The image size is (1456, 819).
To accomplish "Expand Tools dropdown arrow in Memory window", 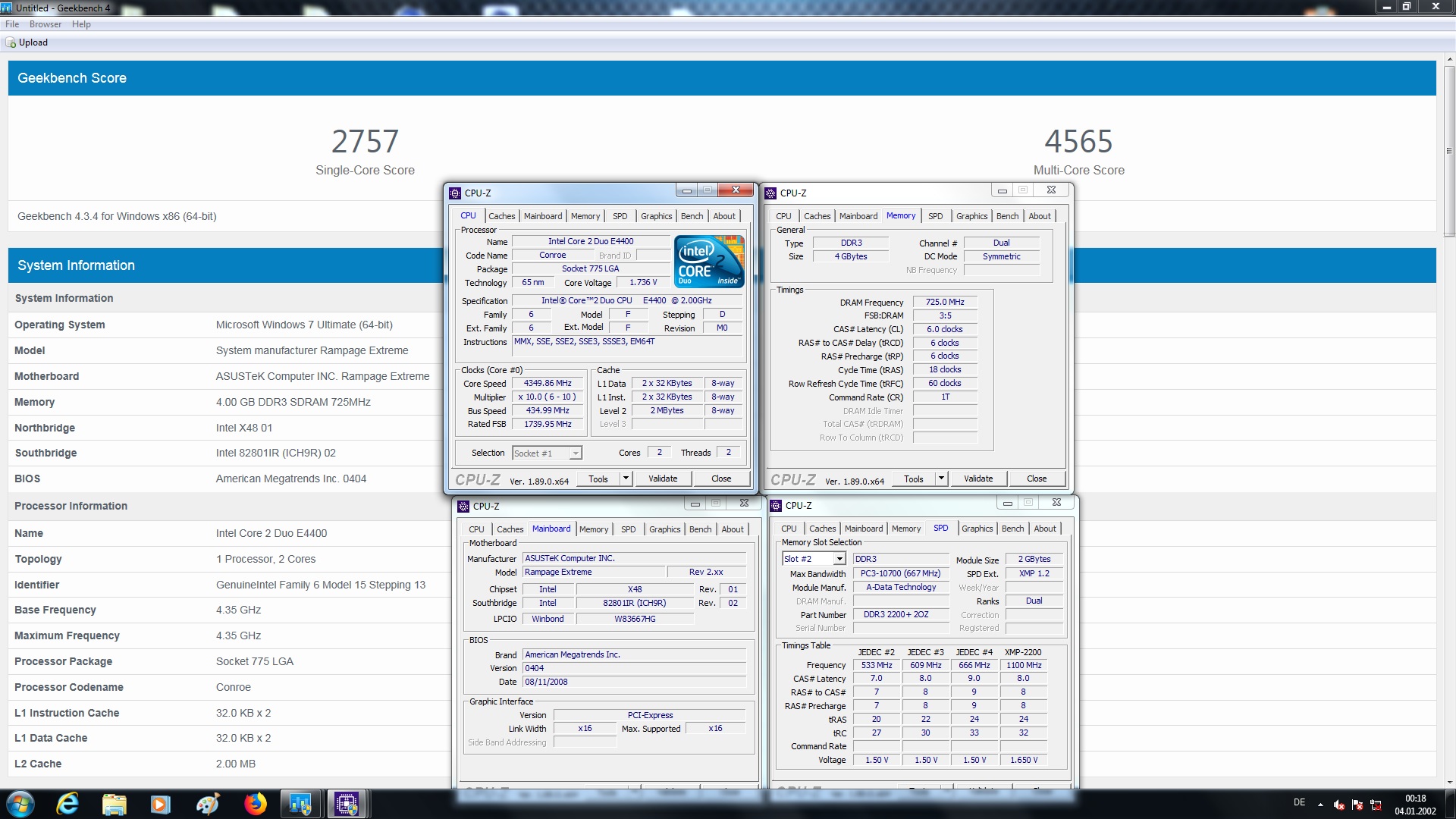I will pos(941,479).
